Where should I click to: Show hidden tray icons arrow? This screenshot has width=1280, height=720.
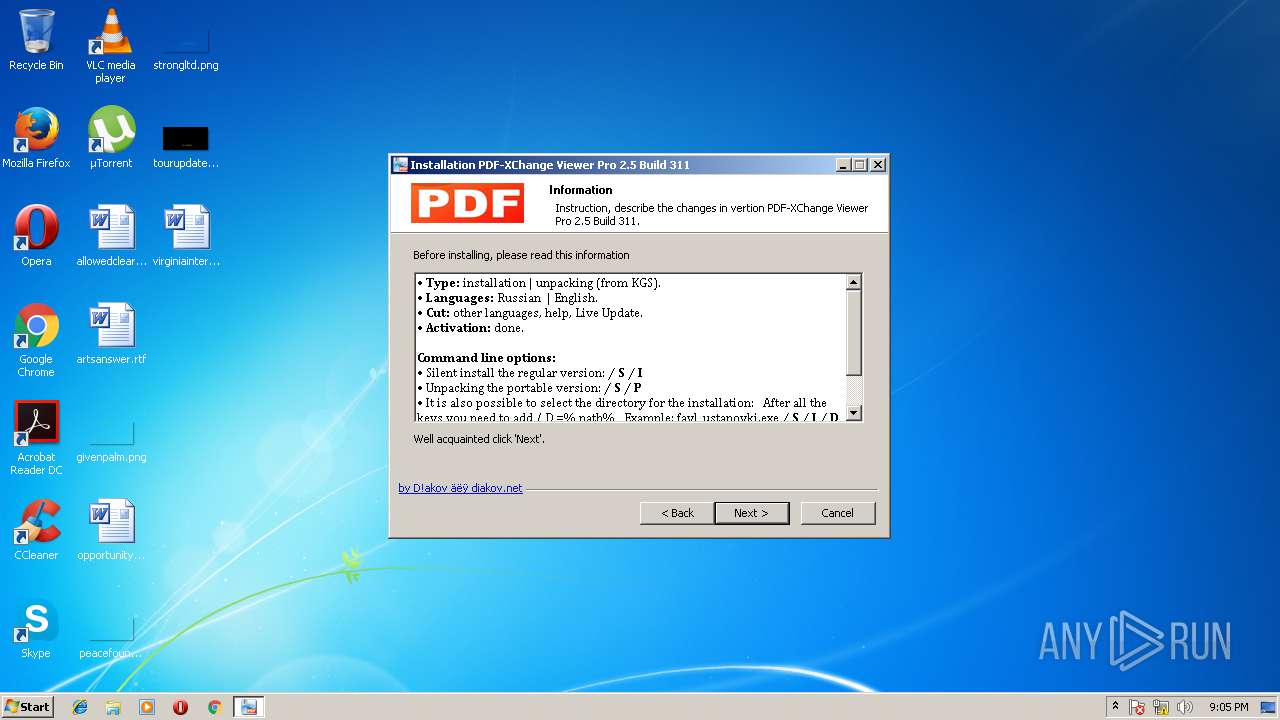pyautogui.click(x=1116, y=707)
